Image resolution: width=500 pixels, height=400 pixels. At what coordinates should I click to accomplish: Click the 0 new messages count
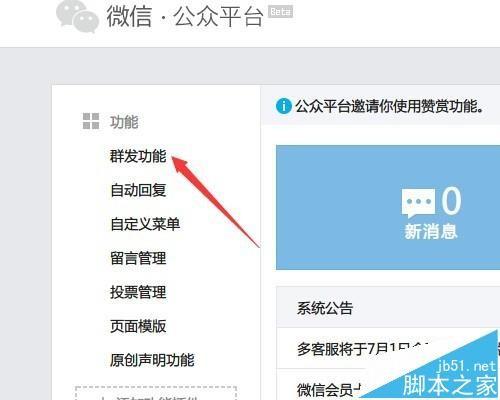pos(452,200)
